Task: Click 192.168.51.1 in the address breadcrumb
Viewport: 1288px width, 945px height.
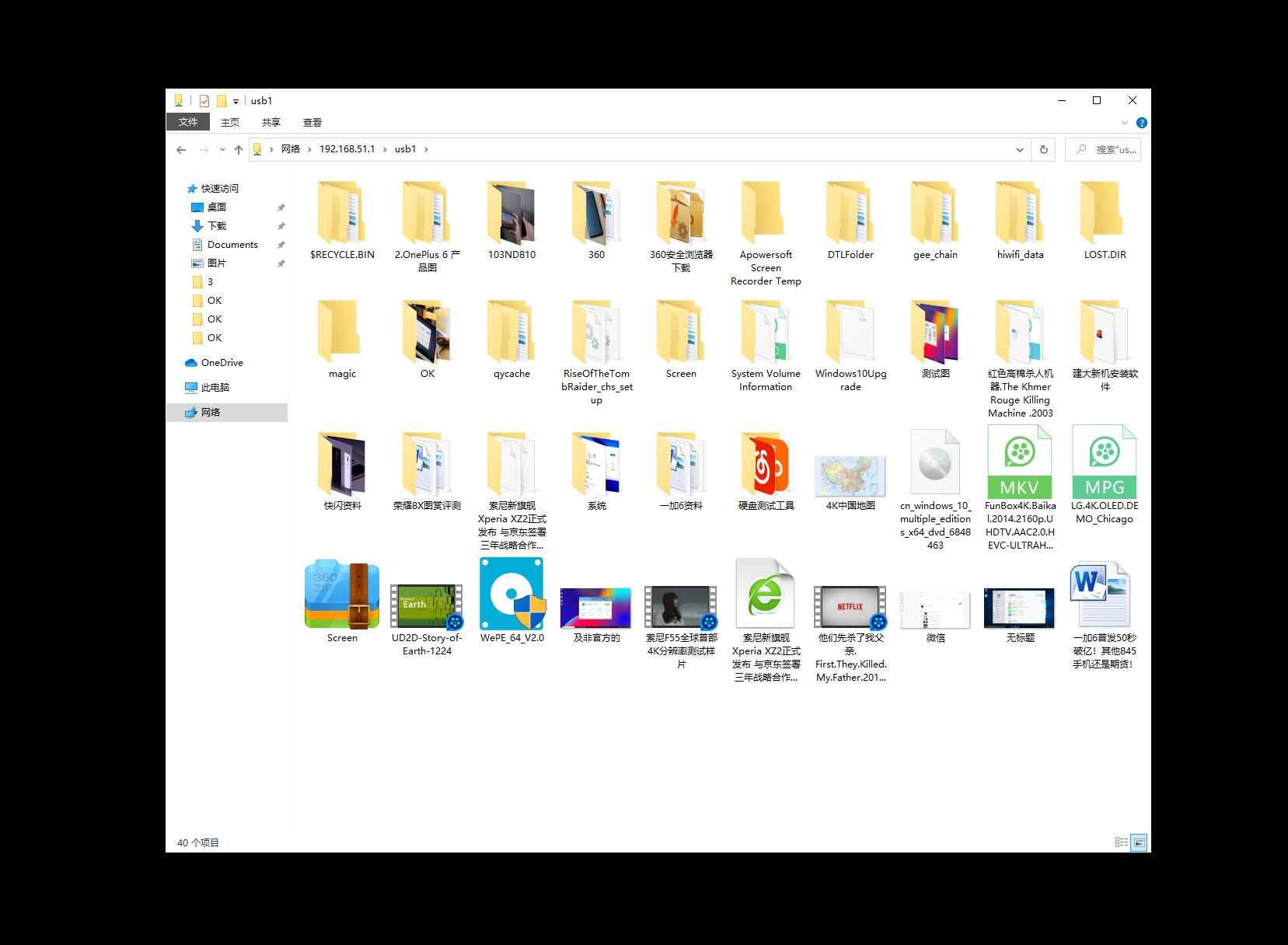Action: click(347, 149)
